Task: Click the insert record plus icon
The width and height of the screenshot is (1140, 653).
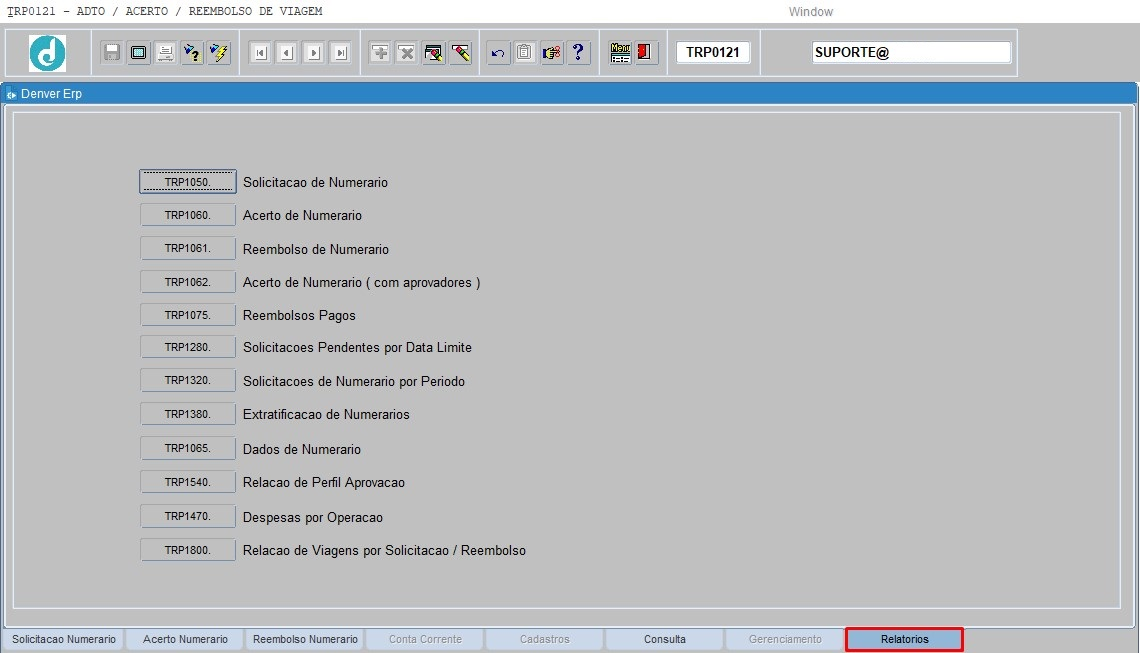Action: pos(380,53)
